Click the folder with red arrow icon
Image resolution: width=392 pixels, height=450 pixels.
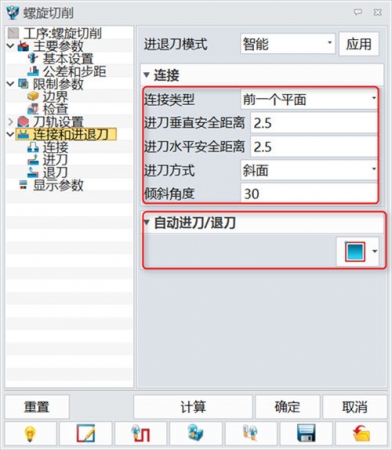[361, 433]
